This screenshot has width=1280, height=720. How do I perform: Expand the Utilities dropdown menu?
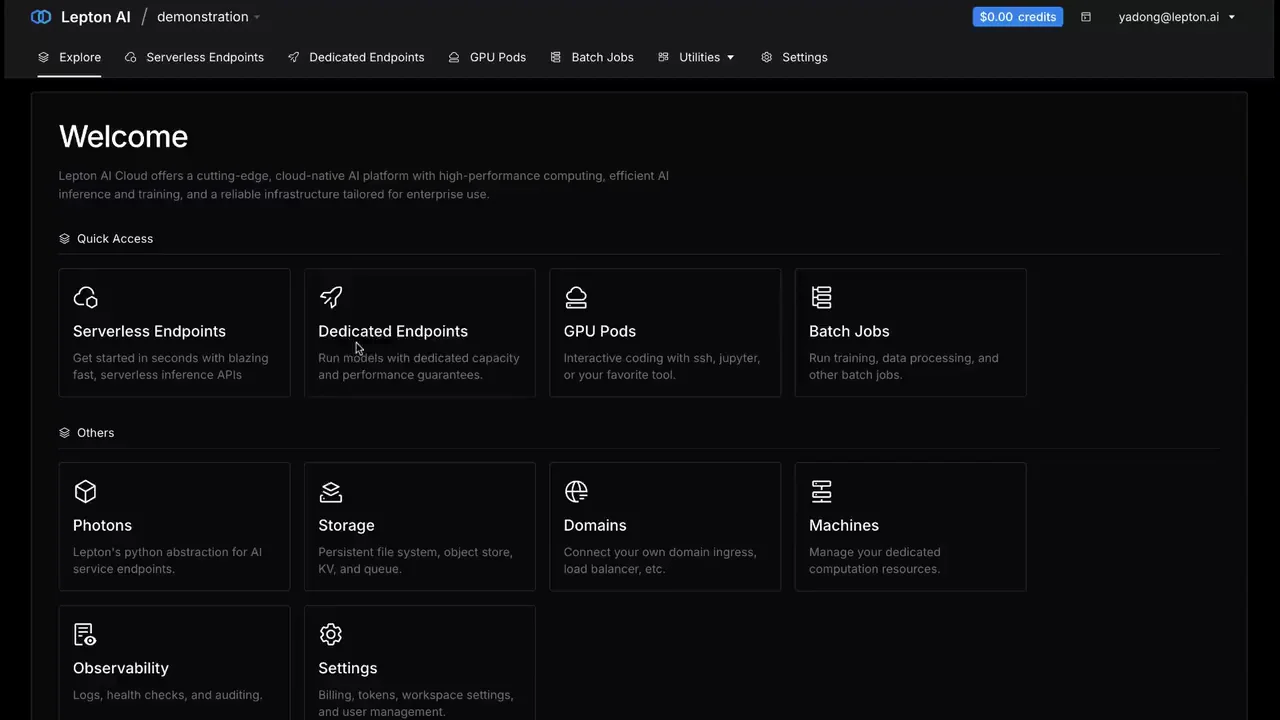tap(696, 57)
